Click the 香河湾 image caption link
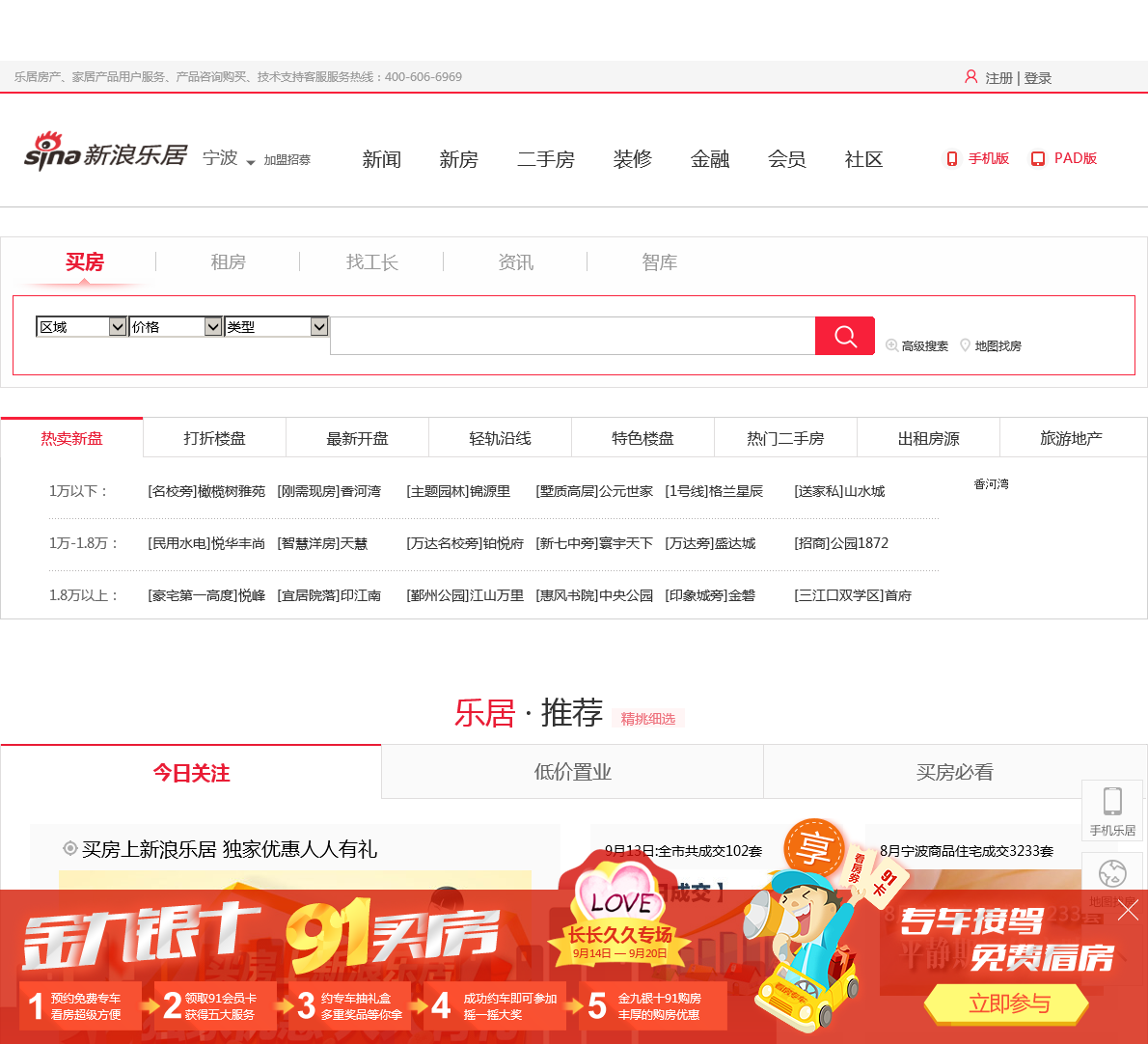Image resolution: width=1148 pixels, height=1044 pixels. pyautogui.click(x=992, y=484)
